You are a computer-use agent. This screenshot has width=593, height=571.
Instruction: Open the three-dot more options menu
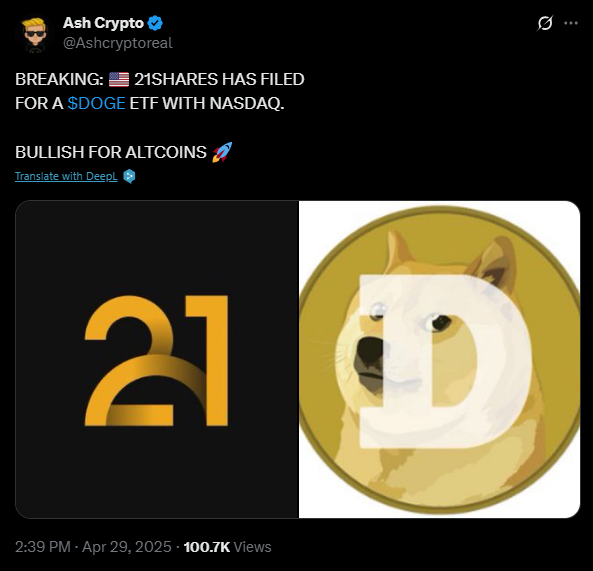pos(571,23)
